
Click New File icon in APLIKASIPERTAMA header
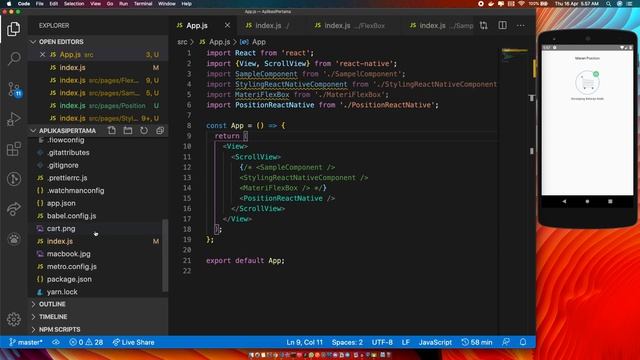pos(112,131)
